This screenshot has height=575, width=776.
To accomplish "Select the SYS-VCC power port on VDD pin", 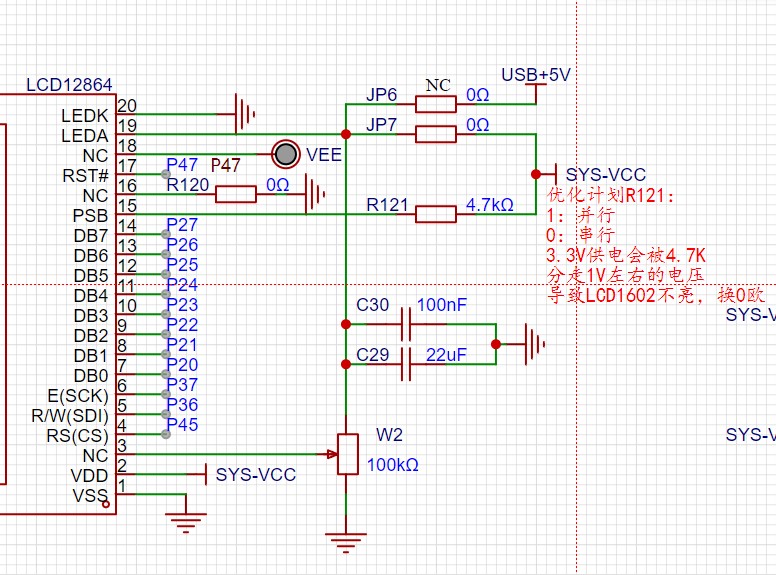I will (x=200, y=474).
